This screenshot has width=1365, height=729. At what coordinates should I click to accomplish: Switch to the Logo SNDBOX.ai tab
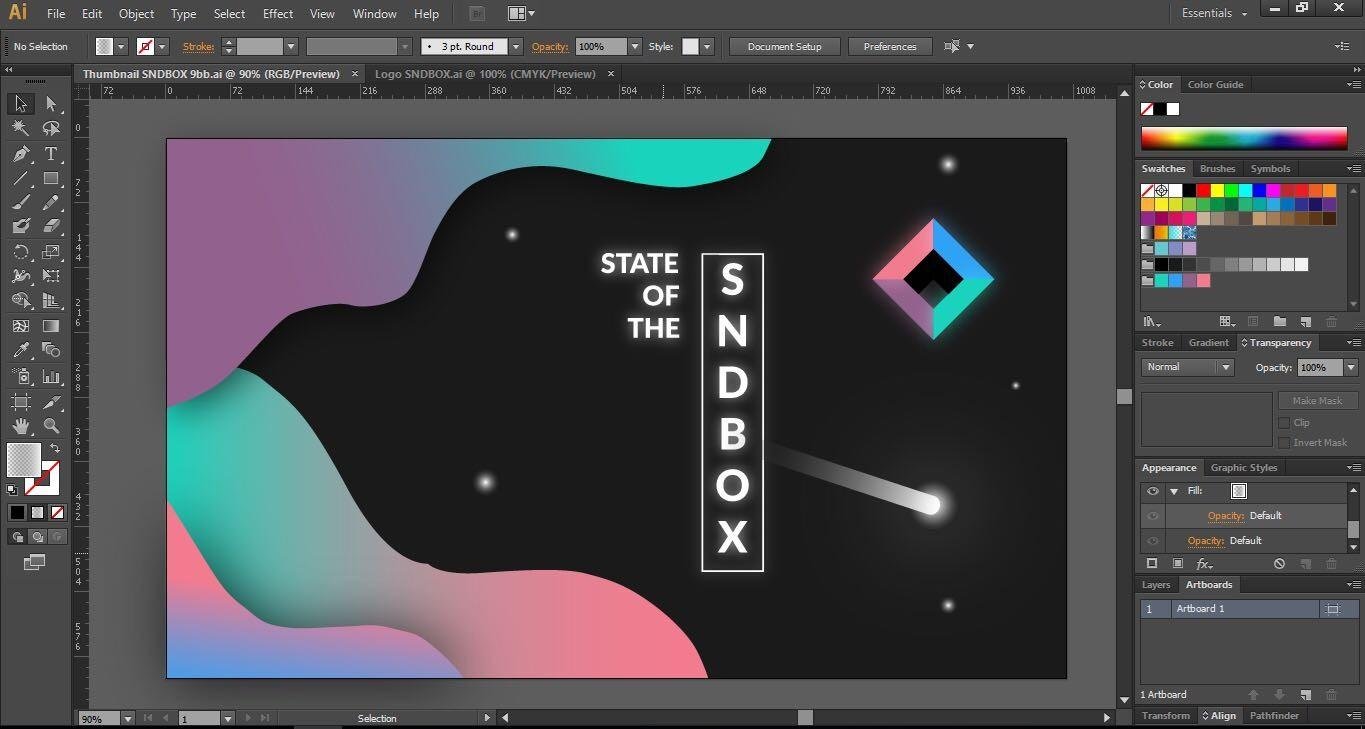click(x=485, y=74)
